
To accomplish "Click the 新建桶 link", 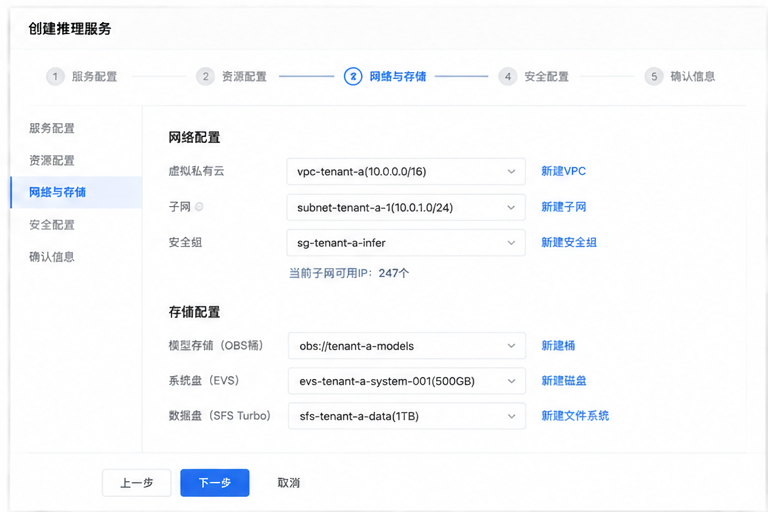I will 558,345.
